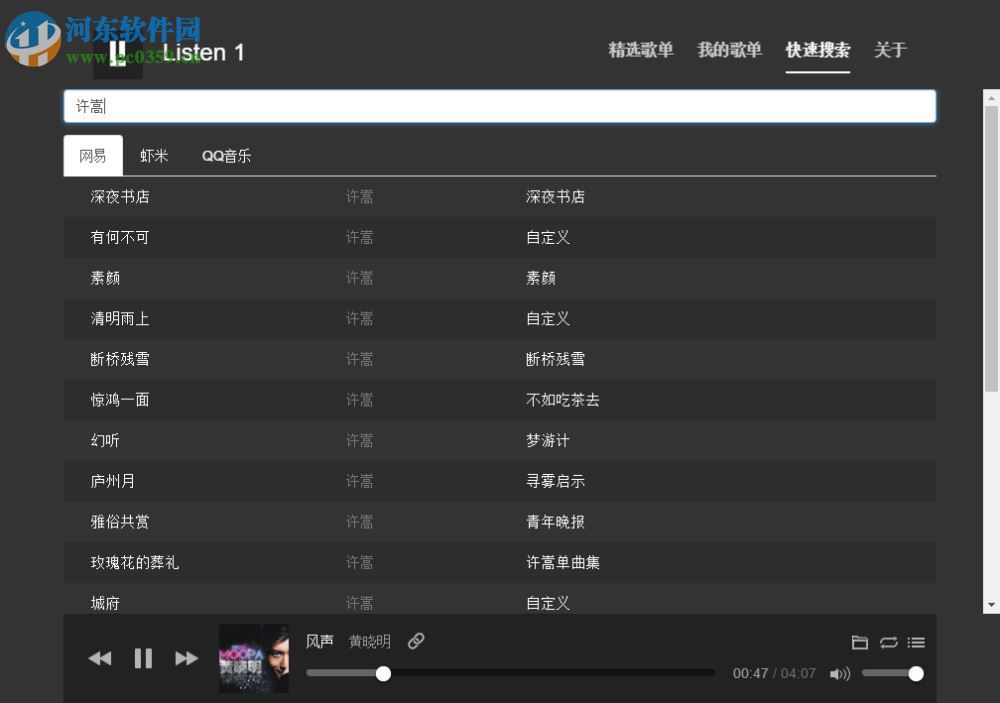Open the playlist icon in the player bar
The width and height of the screenshot is (1000, 703).
pos(918,643)
